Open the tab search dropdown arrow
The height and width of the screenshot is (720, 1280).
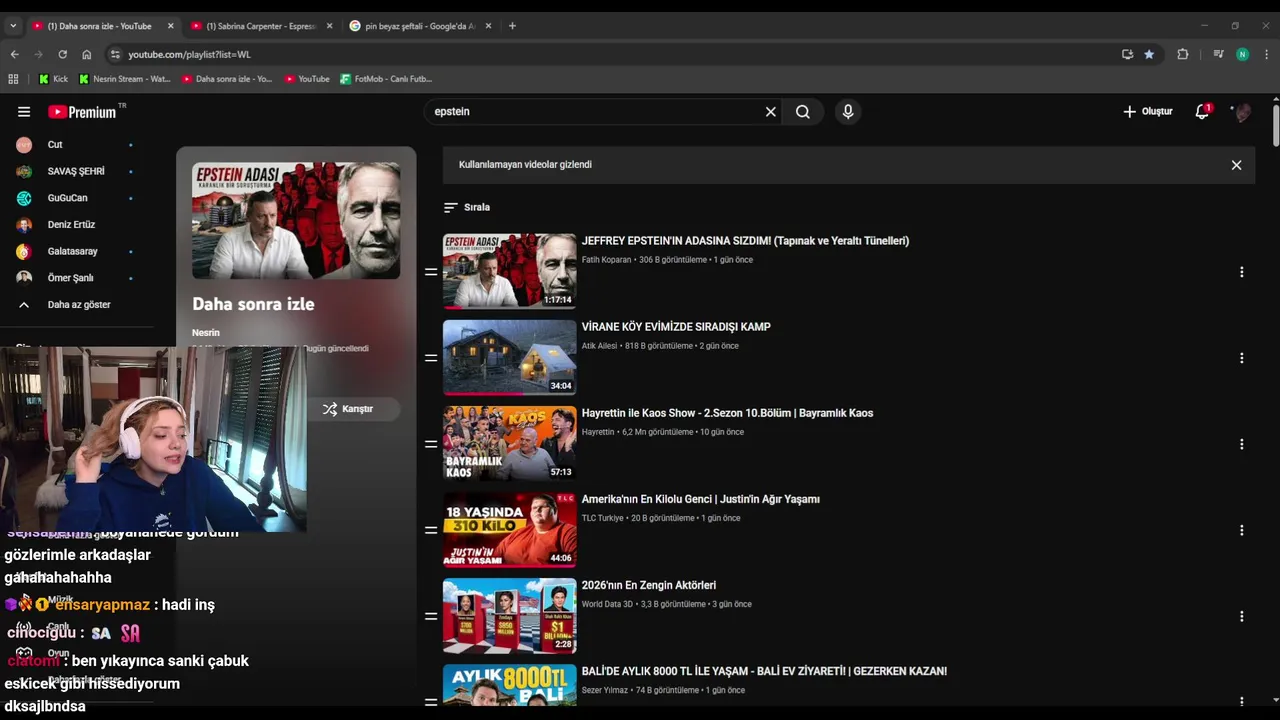click(x=13, y=26)
